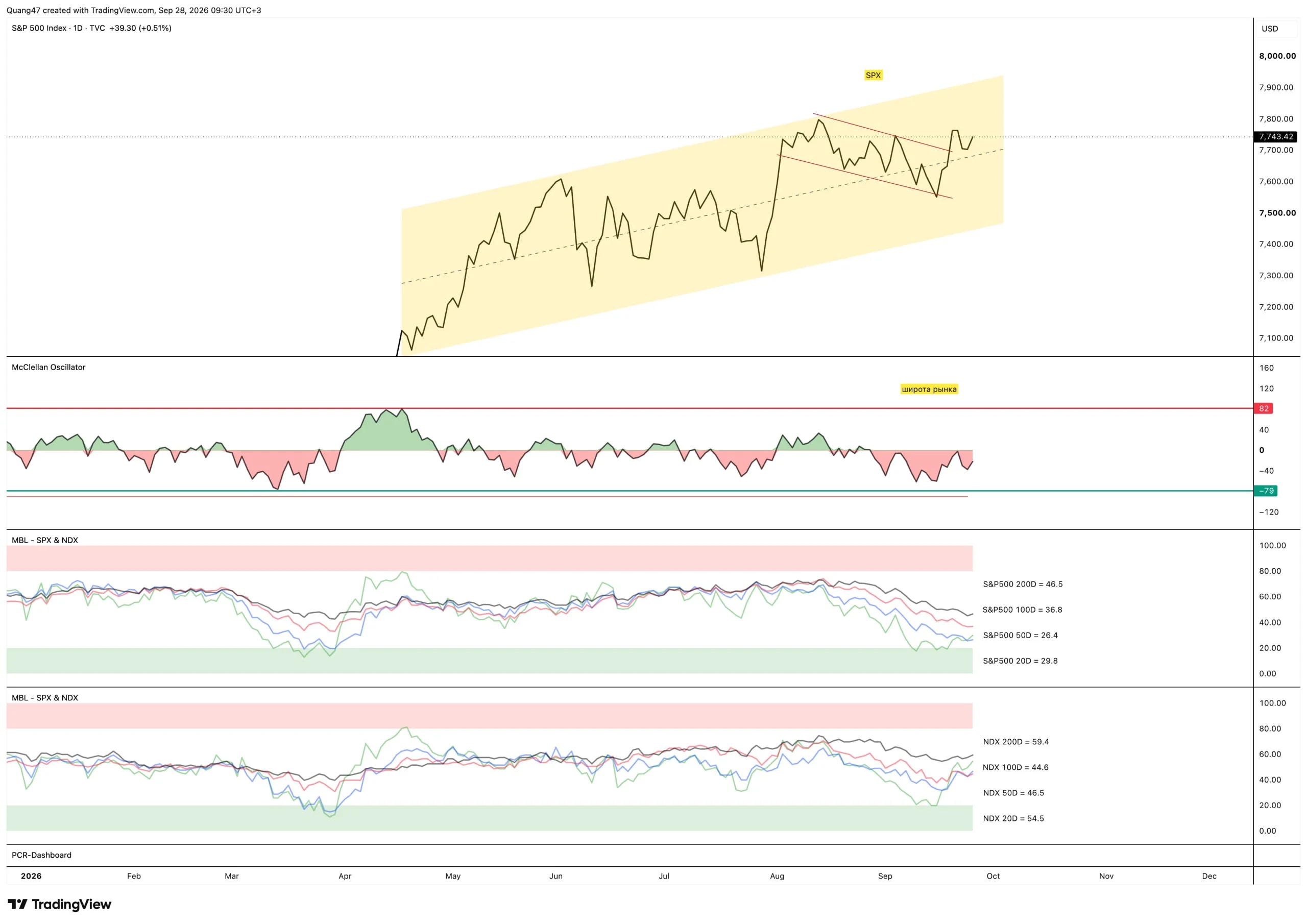The height and width of the screenshot is (924, 1307).
Task: Click the USD currency label
Action: pos(1269,29)
